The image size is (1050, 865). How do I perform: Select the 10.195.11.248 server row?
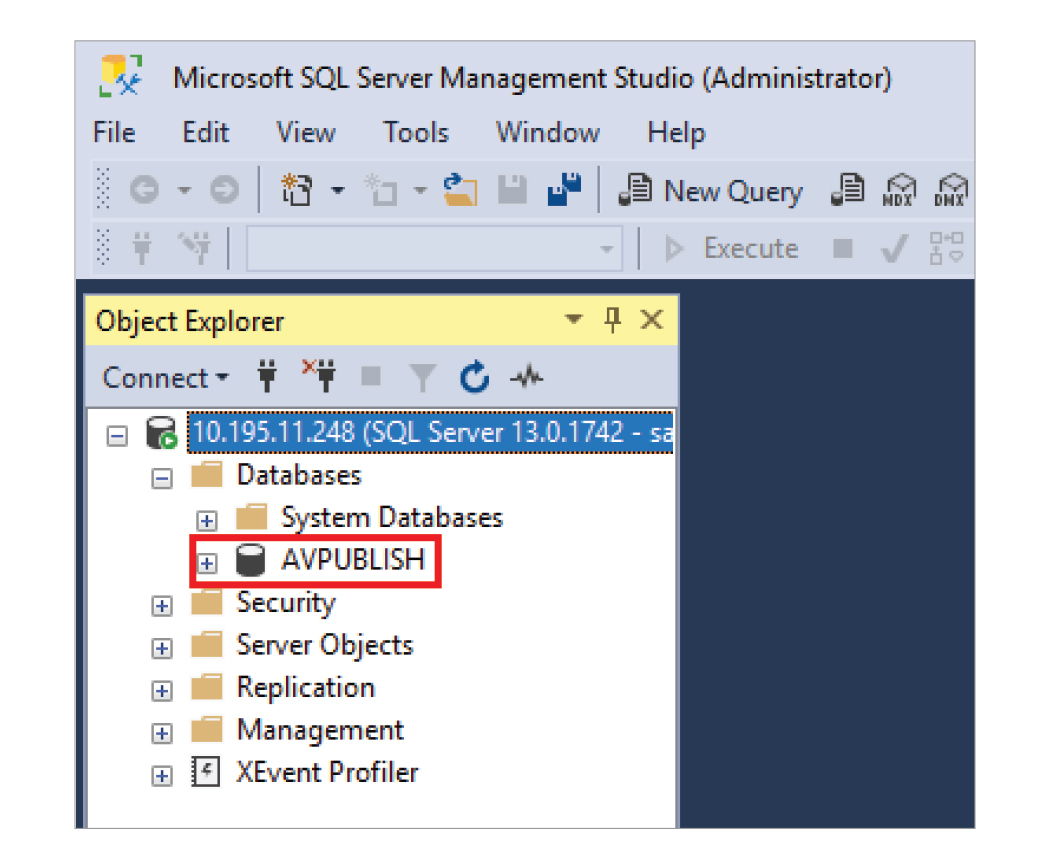point(431,432)
